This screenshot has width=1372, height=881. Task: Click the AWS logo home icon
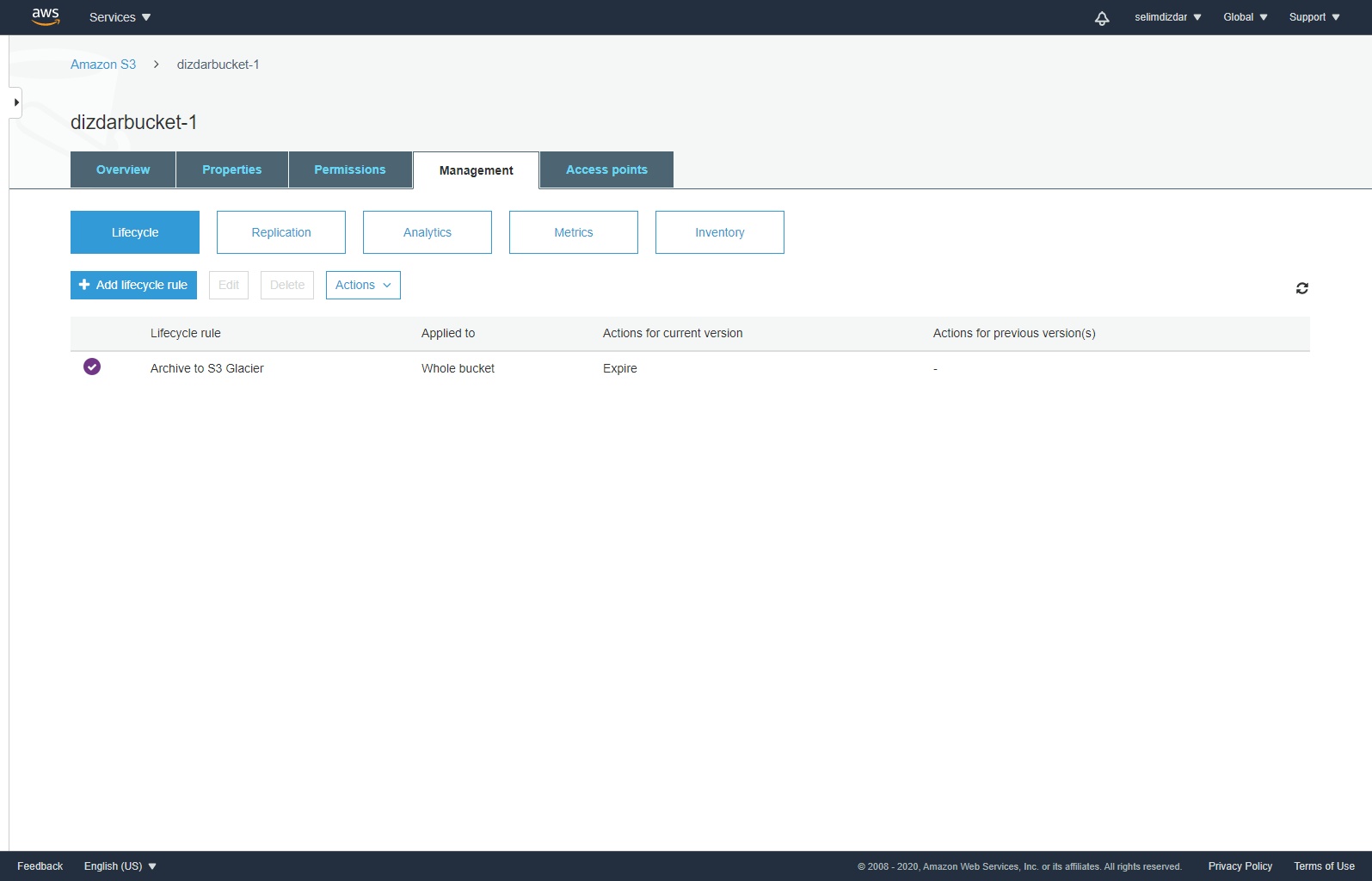pos(46,17)
